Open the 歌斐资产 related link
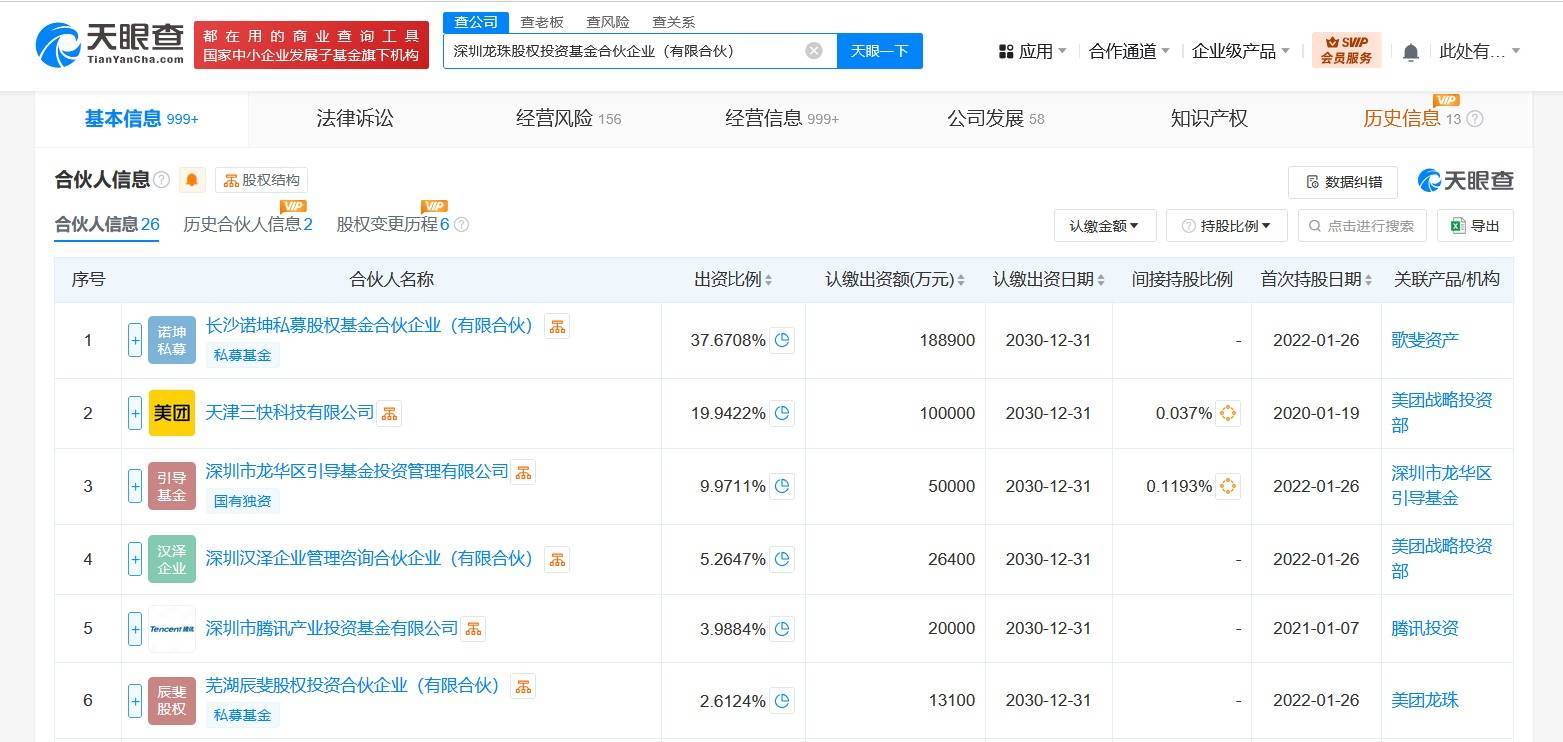The height and width of the screenshot is (742, 1563). [1425, 340]
